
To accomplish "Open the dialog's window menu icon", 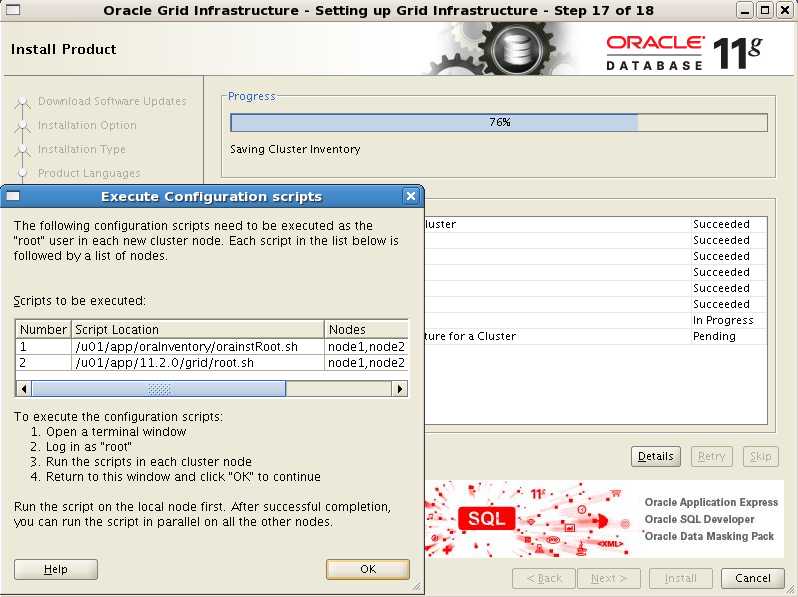I will tap(13, 196).
